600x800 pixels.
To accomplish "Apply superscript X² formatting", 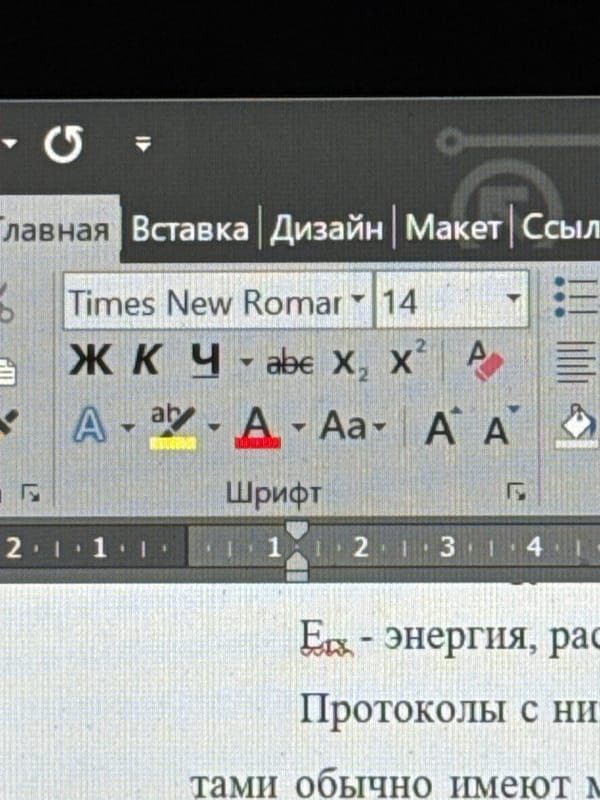I will (407, 358).
